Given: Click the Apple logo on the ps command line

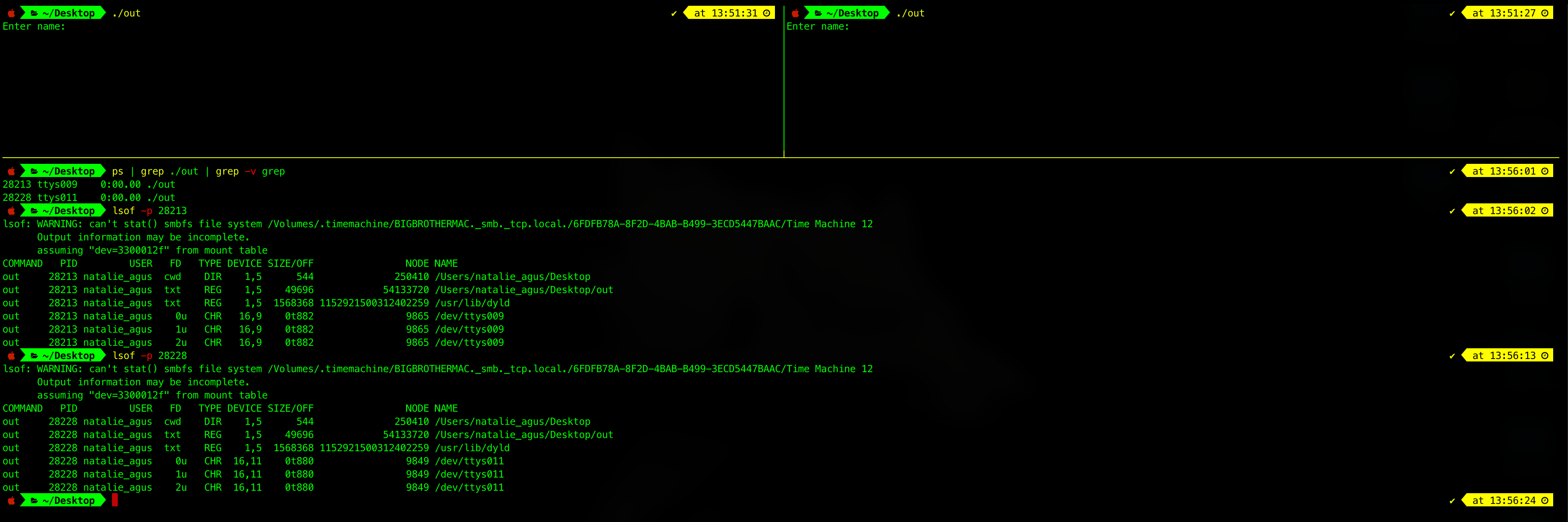Looking at the screenshot, I should click(11, 171).
